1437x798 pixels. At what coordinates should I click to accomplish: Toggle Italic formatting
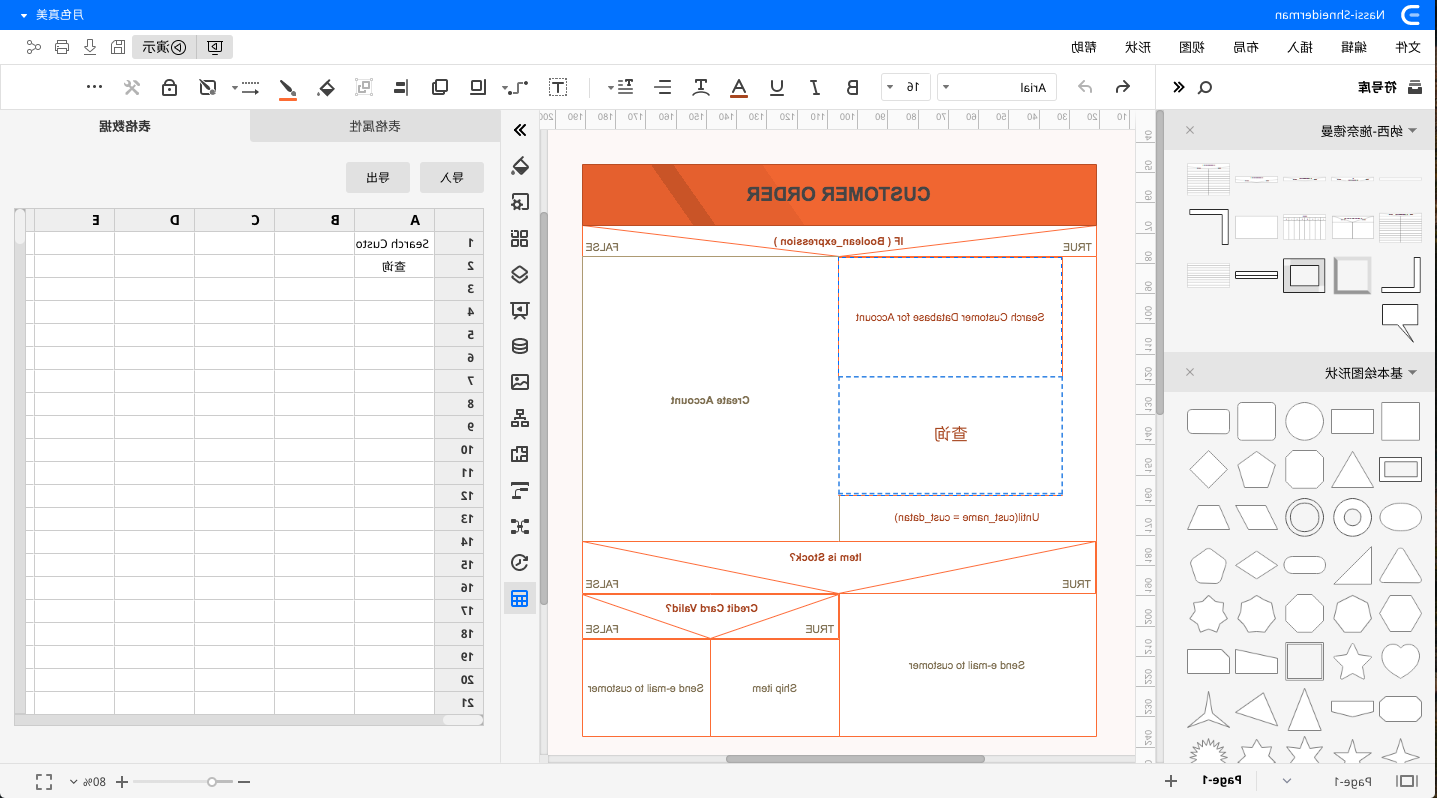coord(815,87)
